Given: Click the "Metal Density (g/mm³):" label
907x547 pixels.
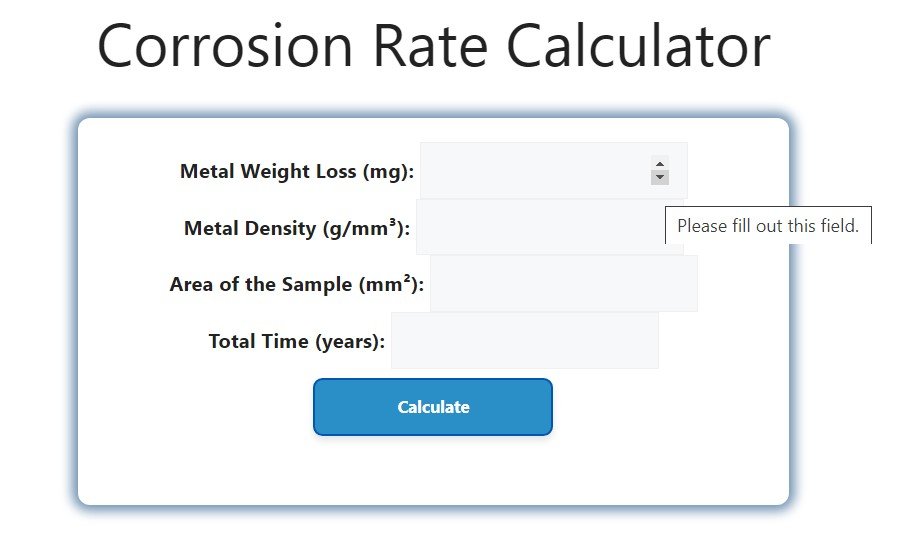Looking at the screenshot, I should (297, 228).
